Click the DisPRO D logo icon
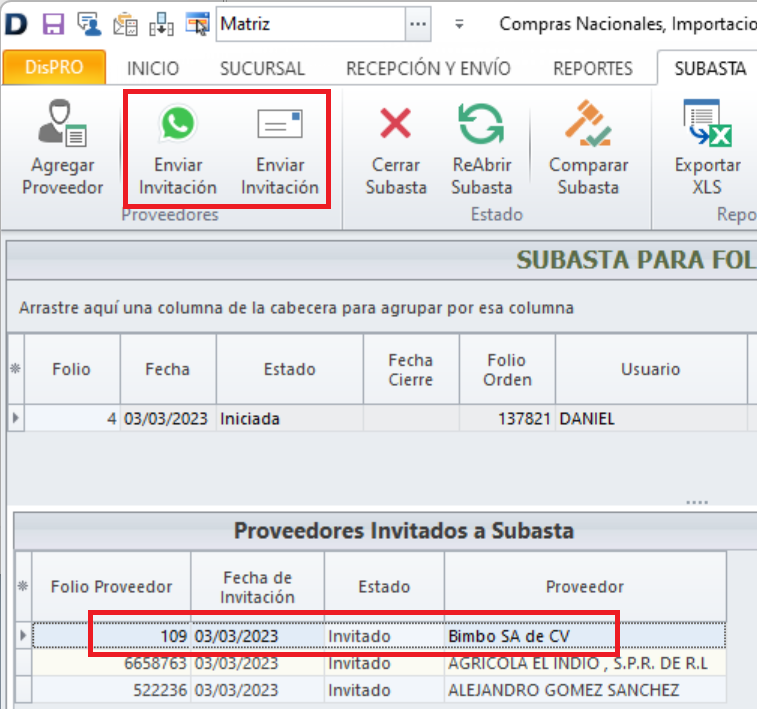Viewport: 757px width, 709px height. click(16, 24)
